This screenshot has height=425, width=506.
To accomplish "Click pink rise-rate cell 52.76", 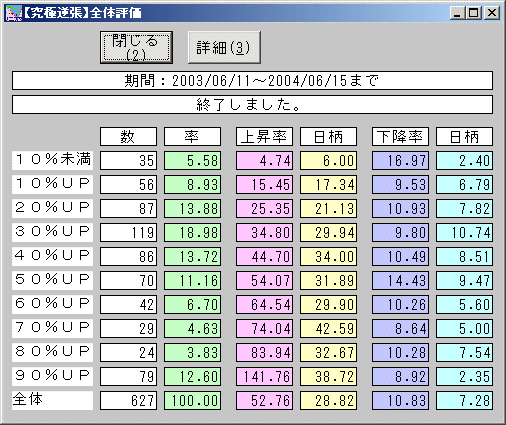I will coord(264,400).
